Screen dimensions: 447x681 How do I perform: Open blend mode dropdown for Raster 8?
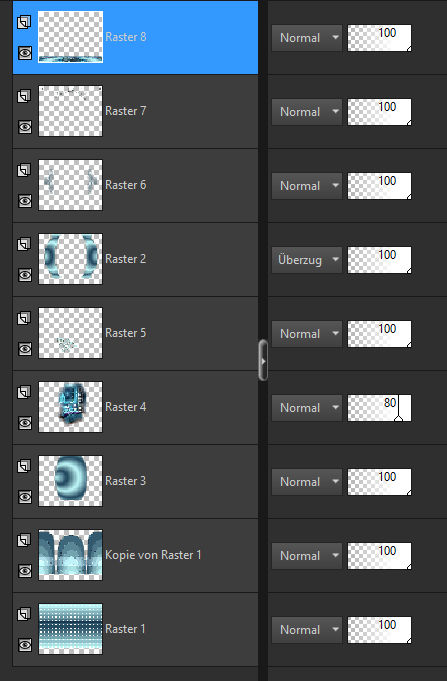tap(307, 38)
